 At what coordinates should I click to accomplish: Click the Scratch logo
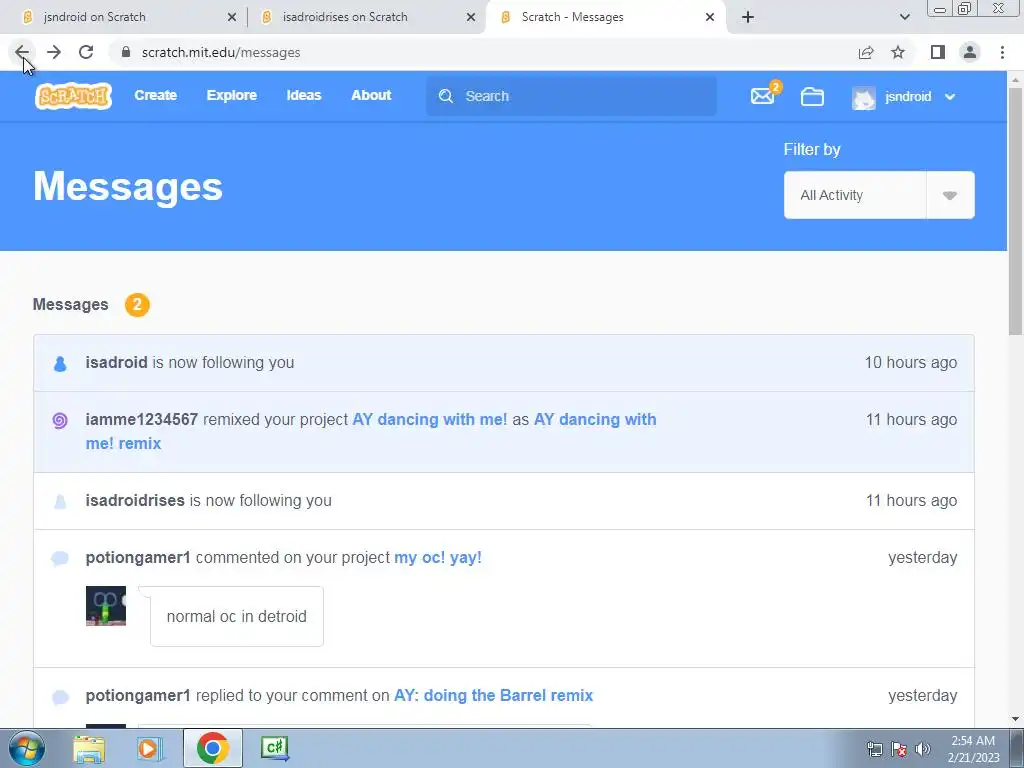[73, 96]
